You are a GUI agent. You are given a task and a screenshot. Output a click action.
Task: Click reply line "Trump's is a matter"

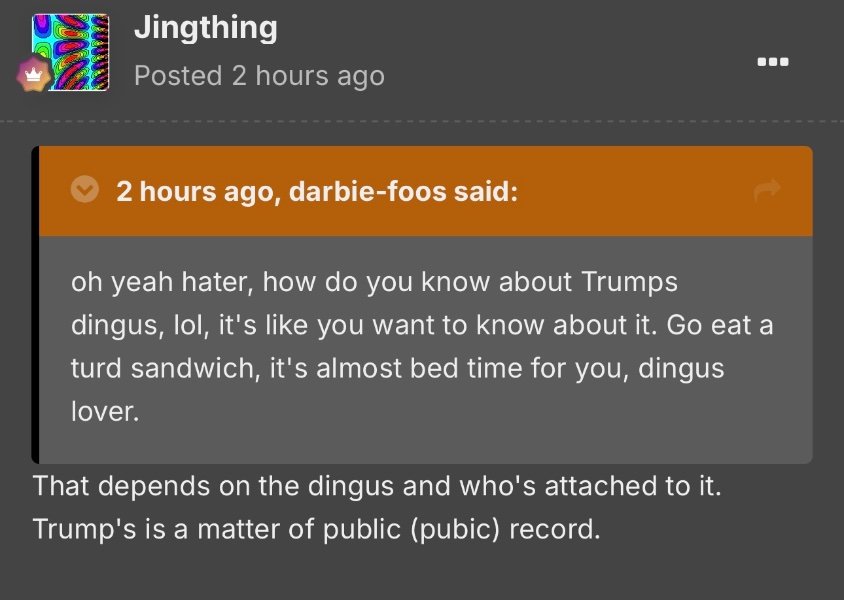[x=316, y=529]
